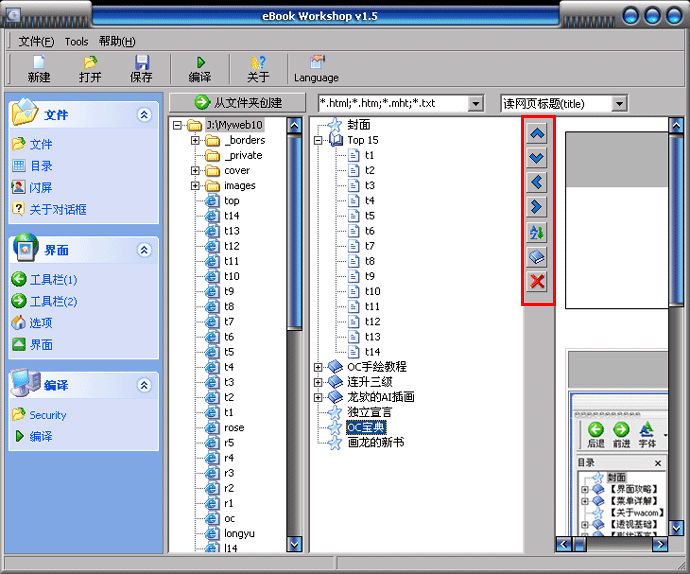
Task: Click the move down arrow button
Action: pyautogui.click(x=537, y=158)
